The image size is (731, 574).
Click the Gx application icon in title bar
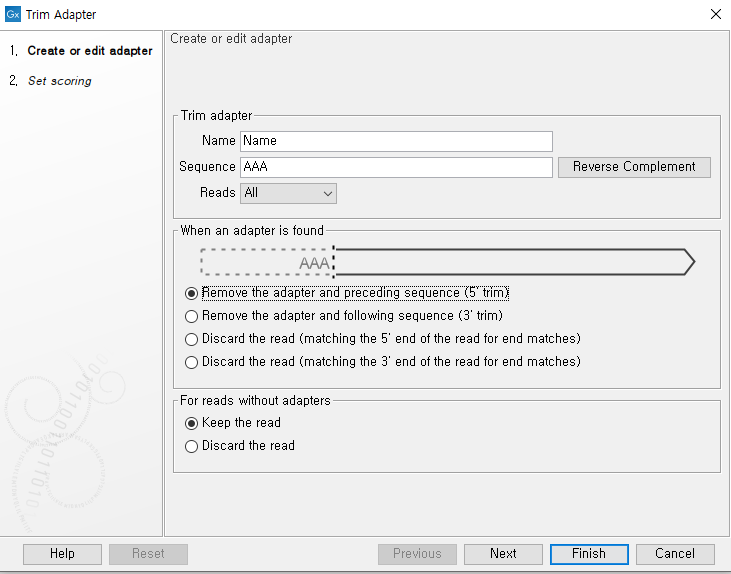click(13, 14)
